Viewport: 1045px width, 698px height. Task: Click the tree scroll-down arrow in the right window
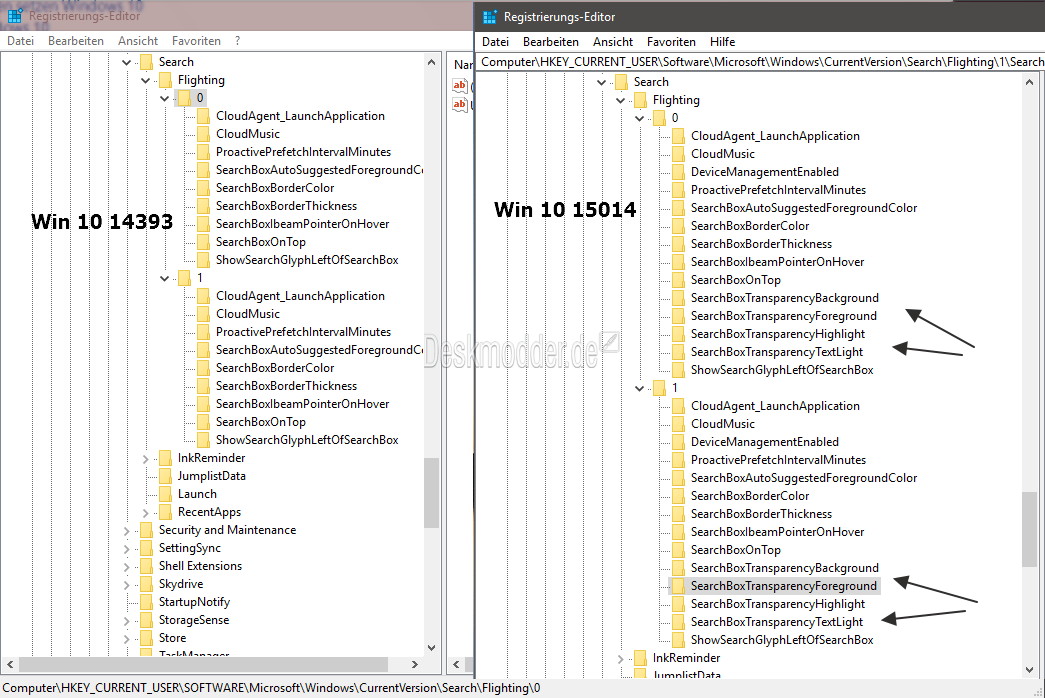click(x=1030, y=669)
